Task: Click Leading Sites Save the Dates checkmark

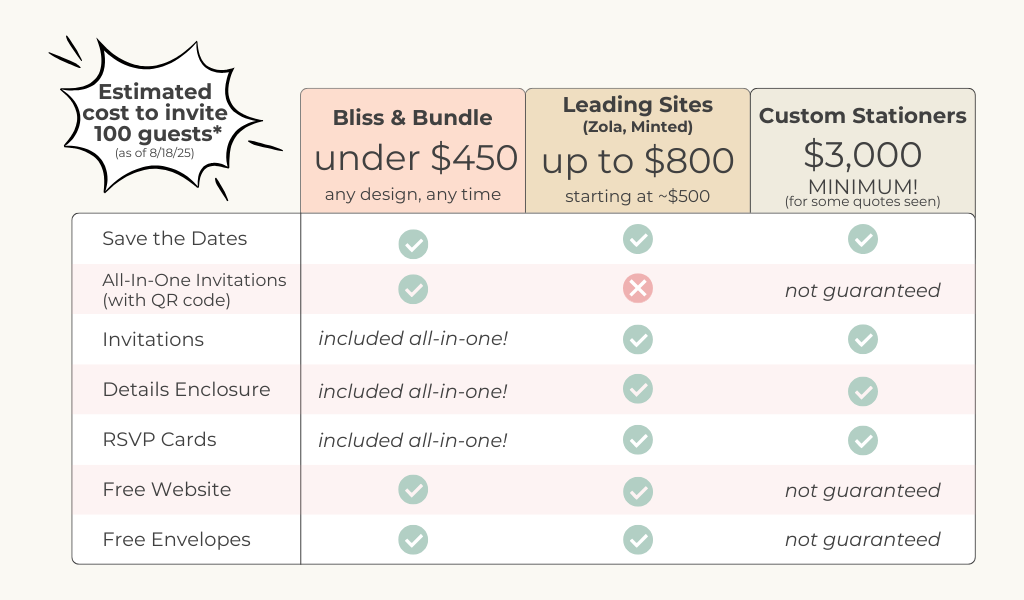Action: pos(638,239)
